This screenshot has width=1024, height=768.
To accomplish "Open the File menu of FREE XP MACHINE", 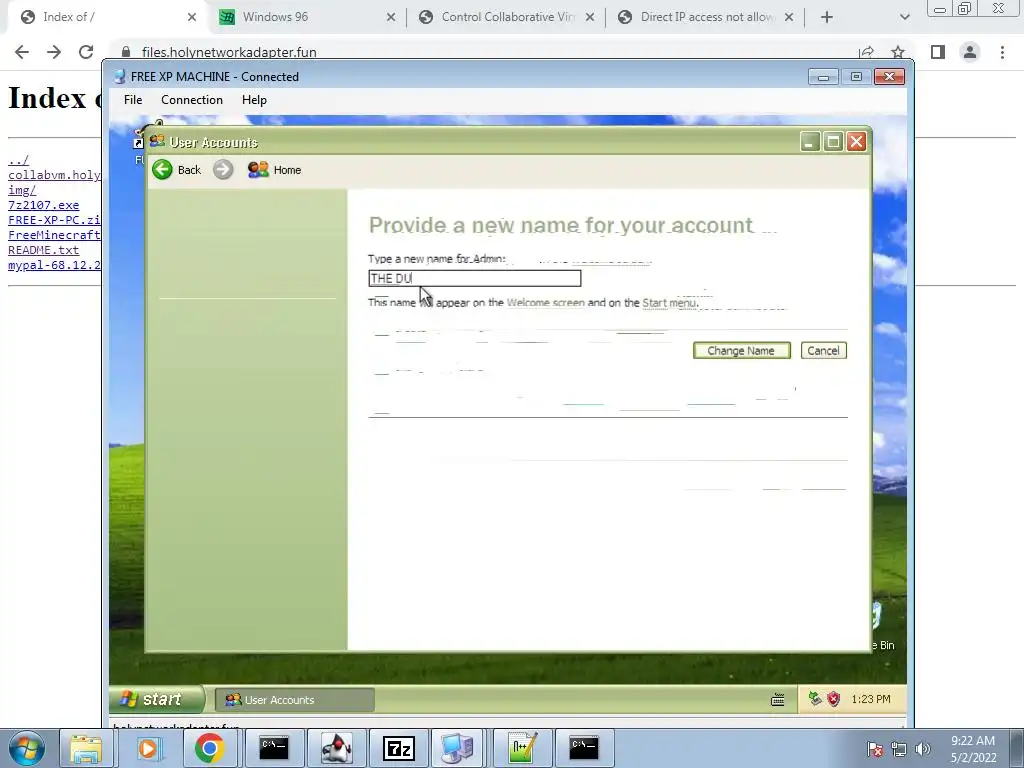I will click(133, 100).
